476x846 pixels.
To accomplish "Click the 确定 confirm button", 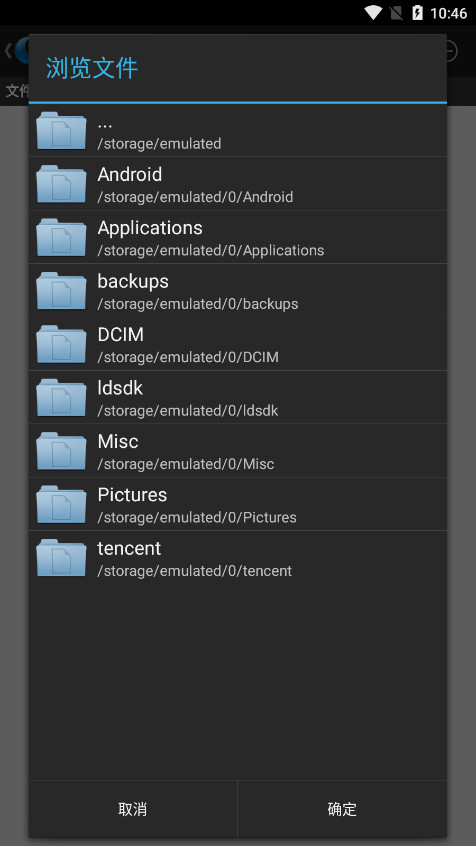I will (342, 809).
